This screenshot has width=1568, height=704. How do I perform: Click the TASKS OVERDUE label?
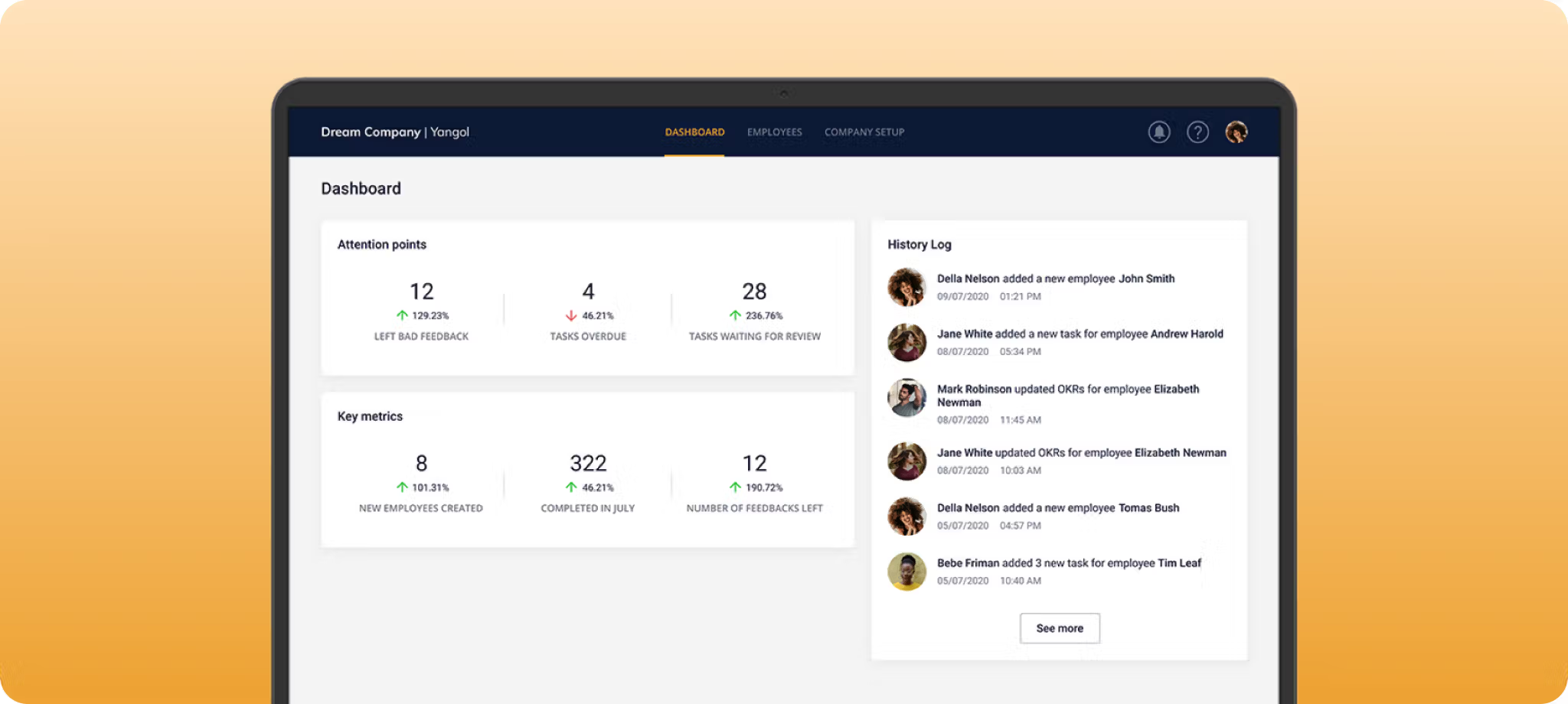coord(588,337)
